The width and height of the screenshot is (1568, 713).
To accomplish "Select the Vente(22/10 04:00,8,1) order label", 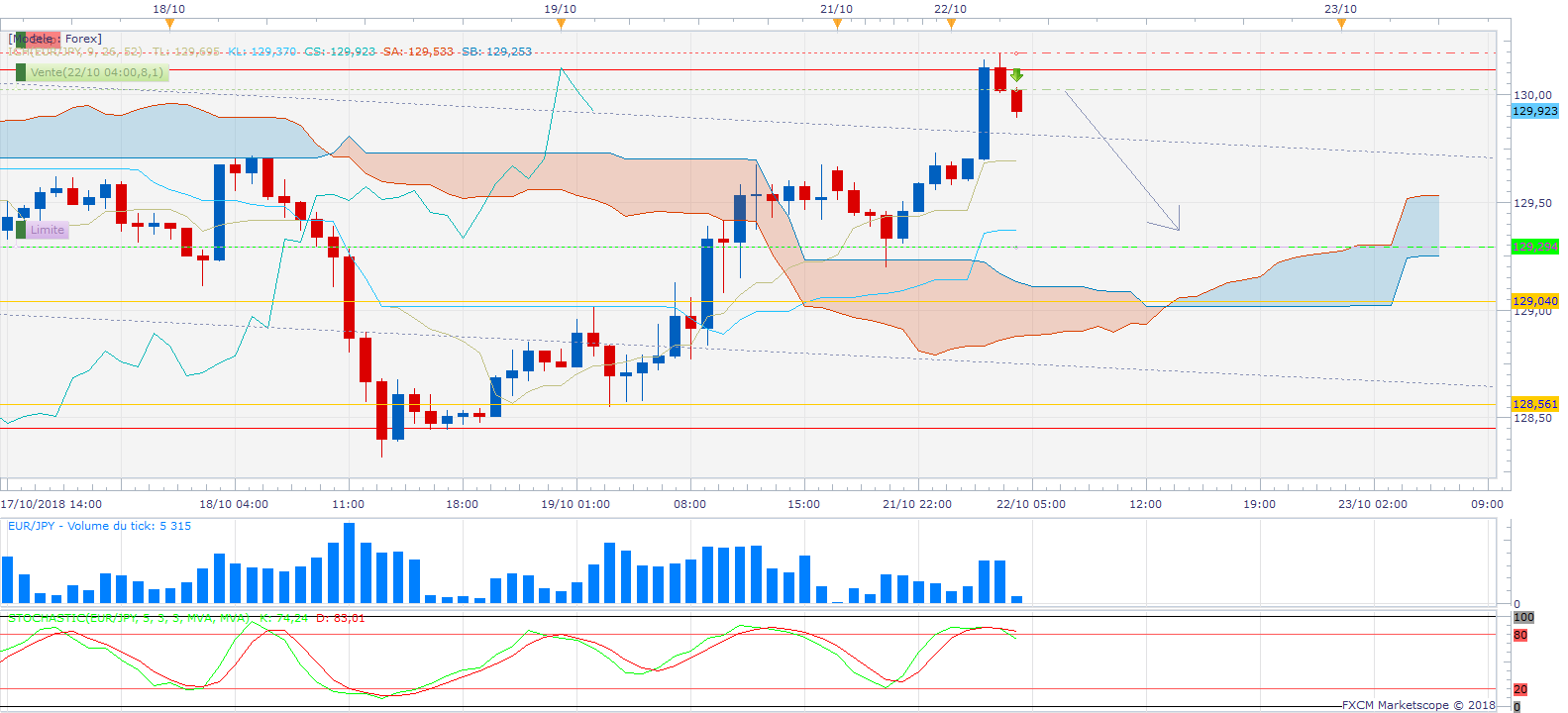I will coord(97,72).
